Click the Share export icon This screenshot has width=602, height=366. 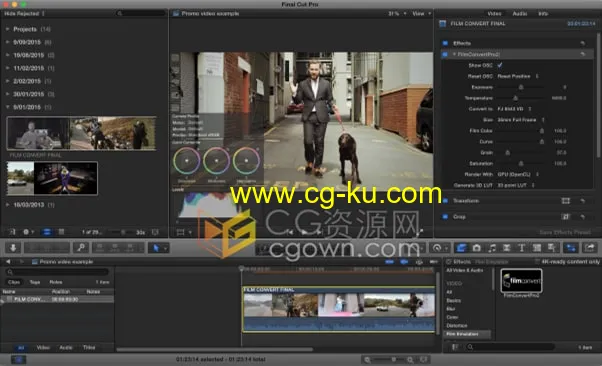point(590,248)
